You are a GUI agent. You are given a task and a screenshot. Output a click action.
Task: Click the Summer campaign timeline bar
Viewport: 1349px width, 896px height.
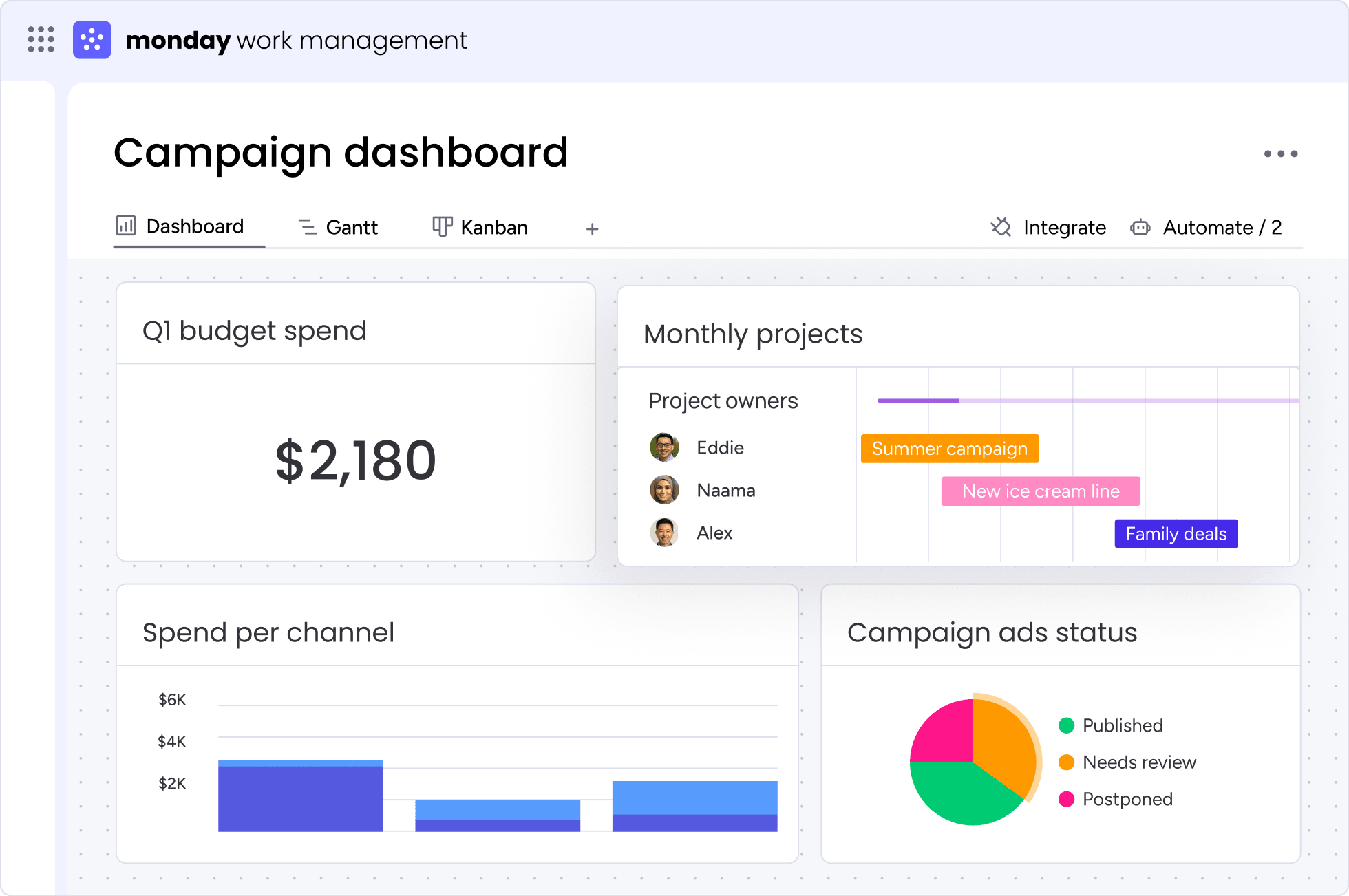[x=949, y=449]
